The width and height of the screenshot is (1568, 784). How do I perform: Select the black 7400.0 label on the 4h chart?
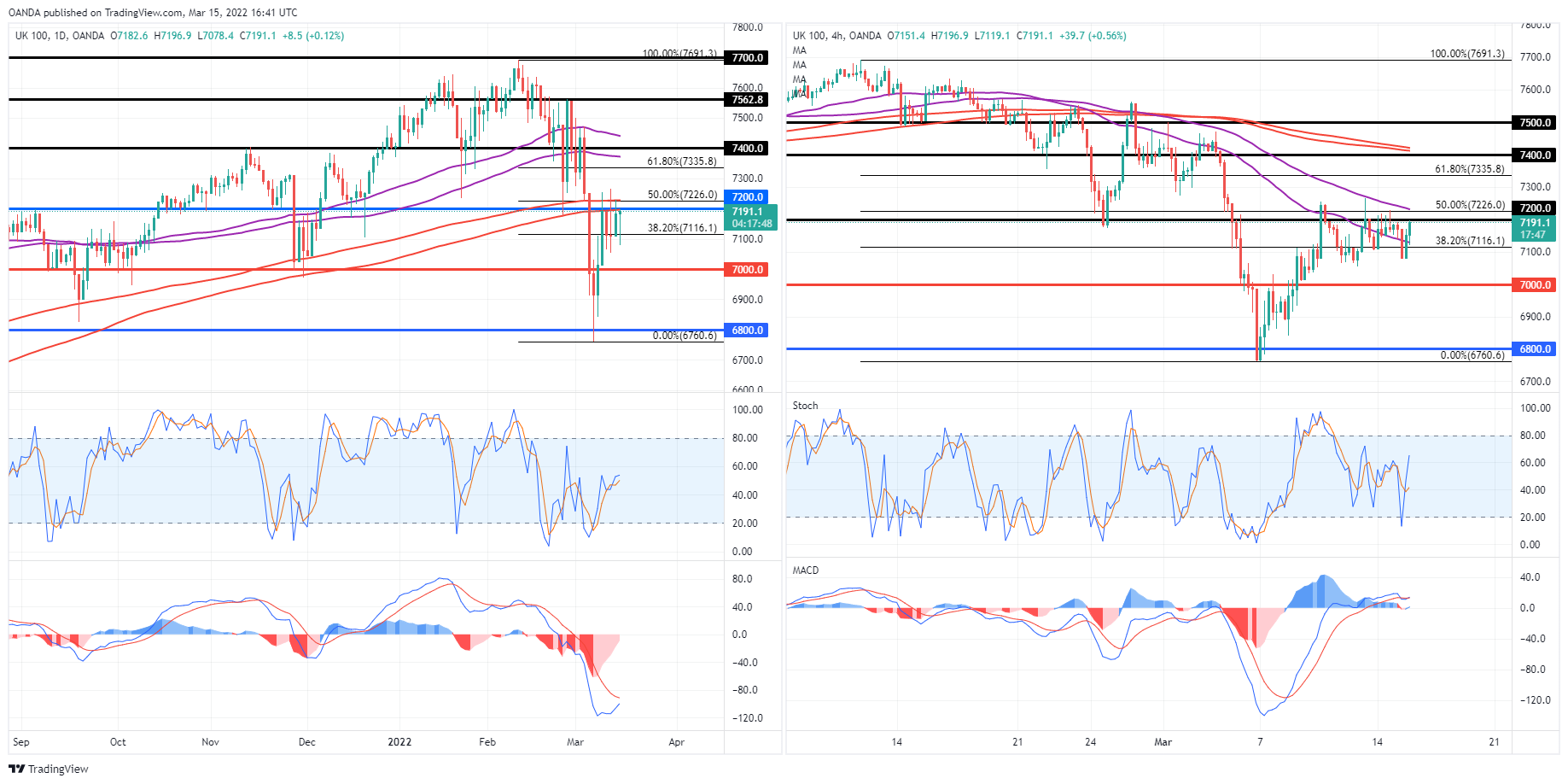[x=1535, y=155]
